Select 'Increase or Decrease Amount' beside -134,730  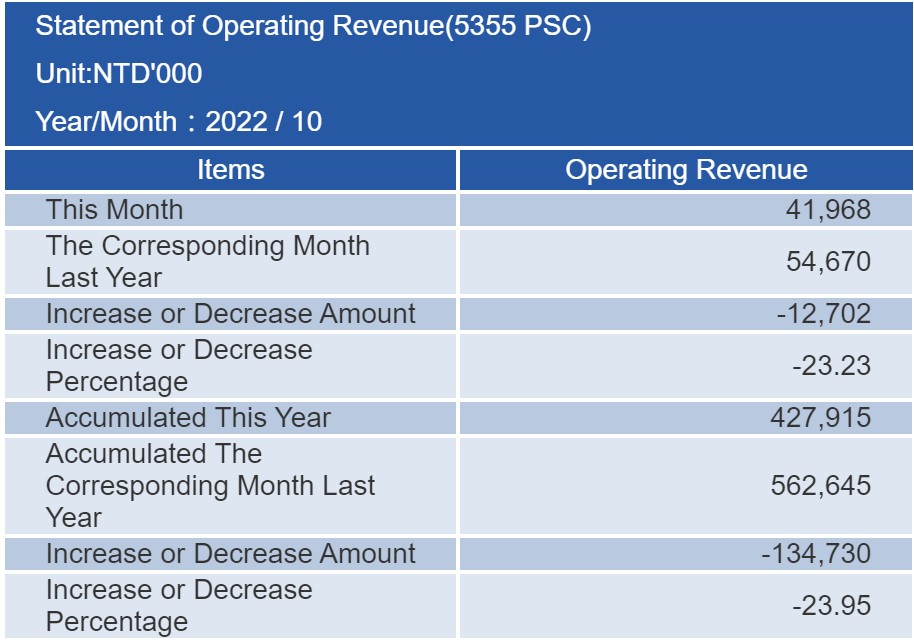pyautogui.click(x=230, y=554)
